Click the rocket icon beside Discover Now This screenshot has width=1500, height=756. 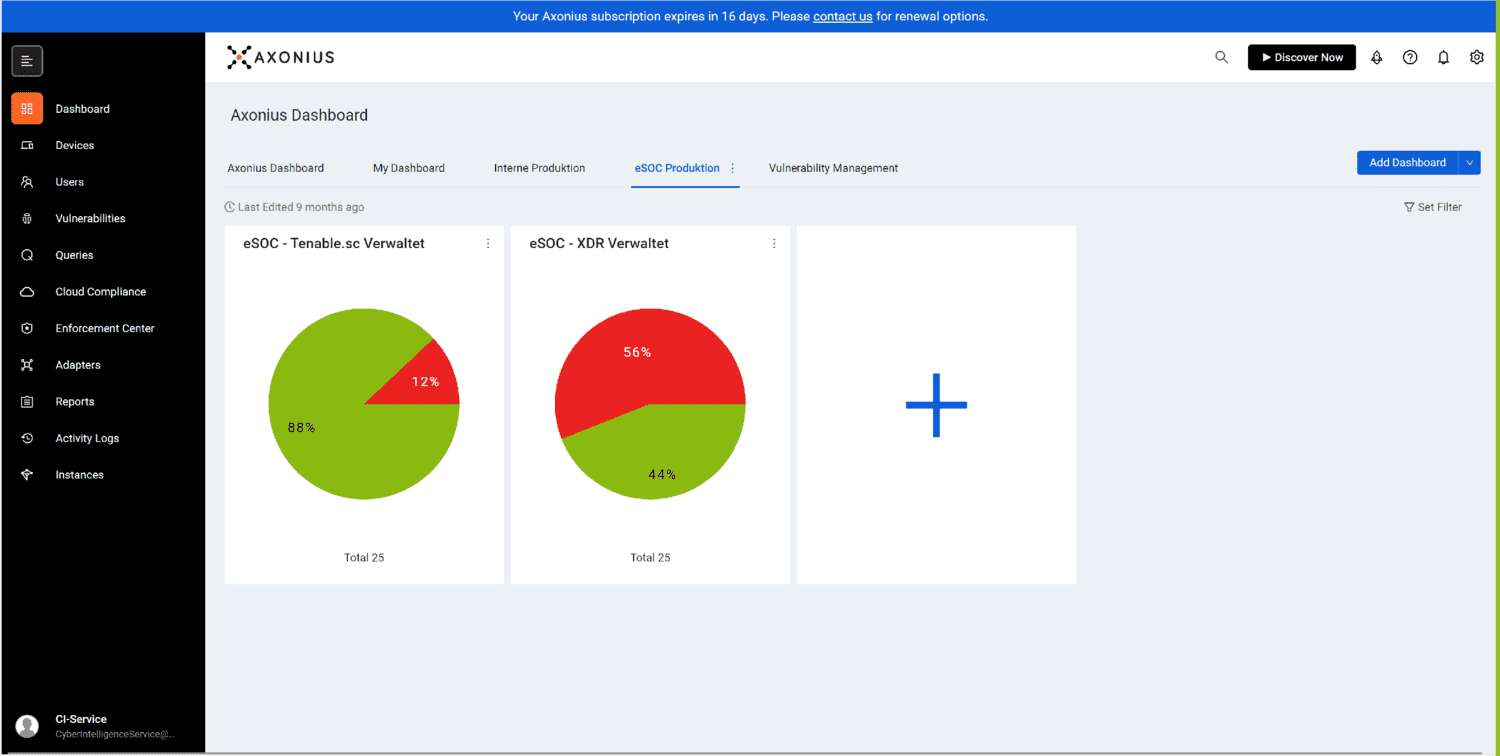coord(1377,57)
